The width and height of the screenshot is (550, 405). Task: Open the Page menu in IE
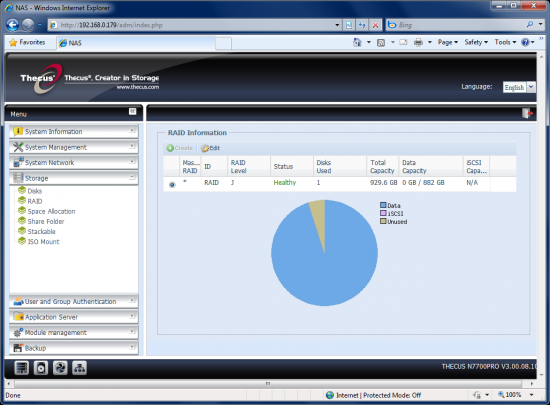coord(448,42)
